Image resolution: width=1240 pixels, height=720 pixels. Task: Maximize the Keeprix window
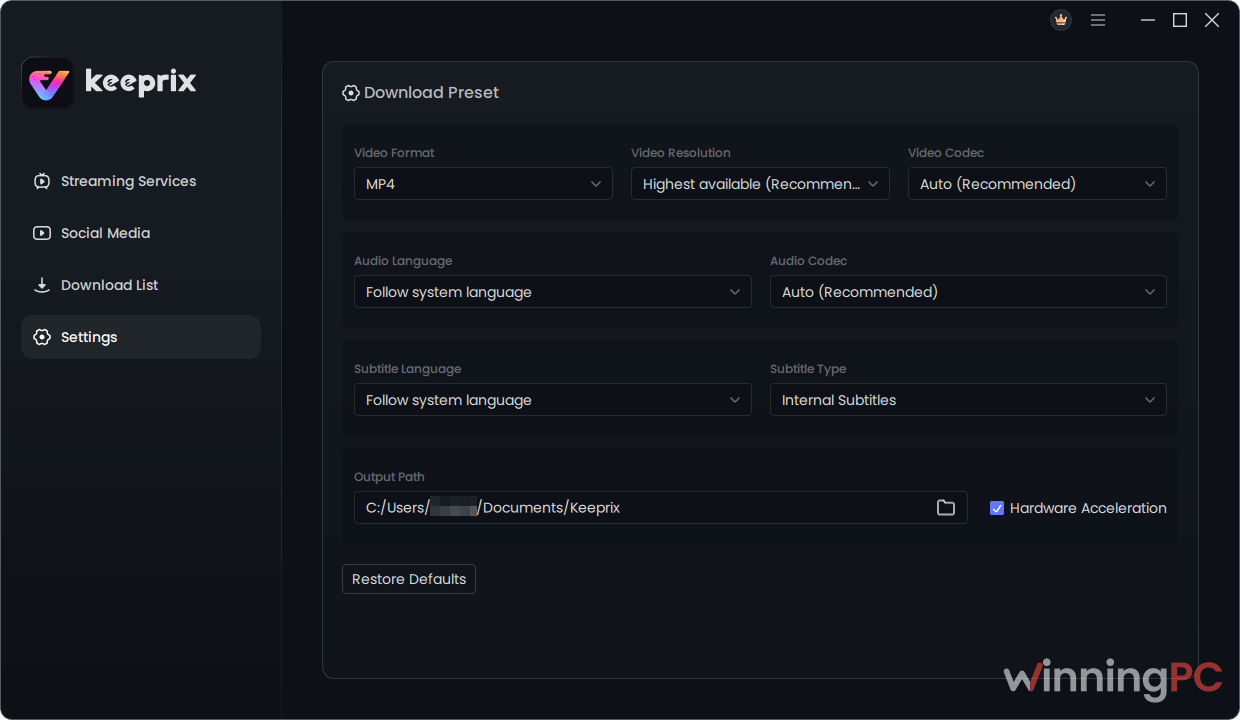(1180, 20)
